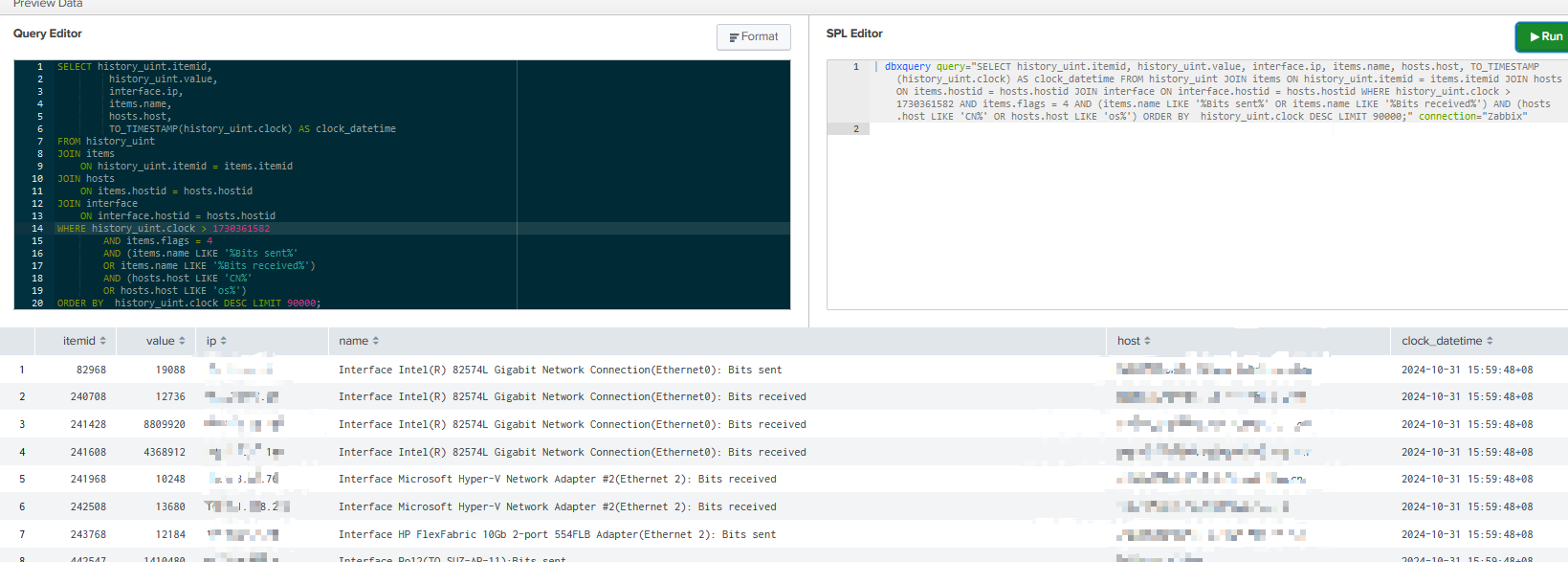
Task: Toggle sorting on the ip column
Action: click(x=224, y=341)
